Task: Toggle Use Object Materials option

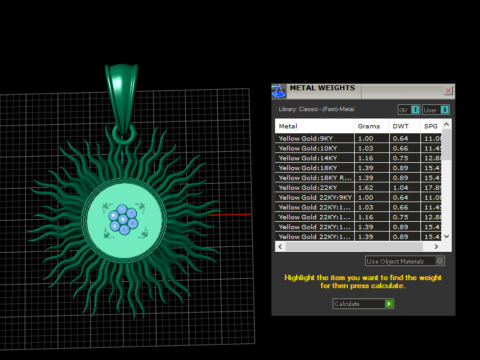Action: 405,261
